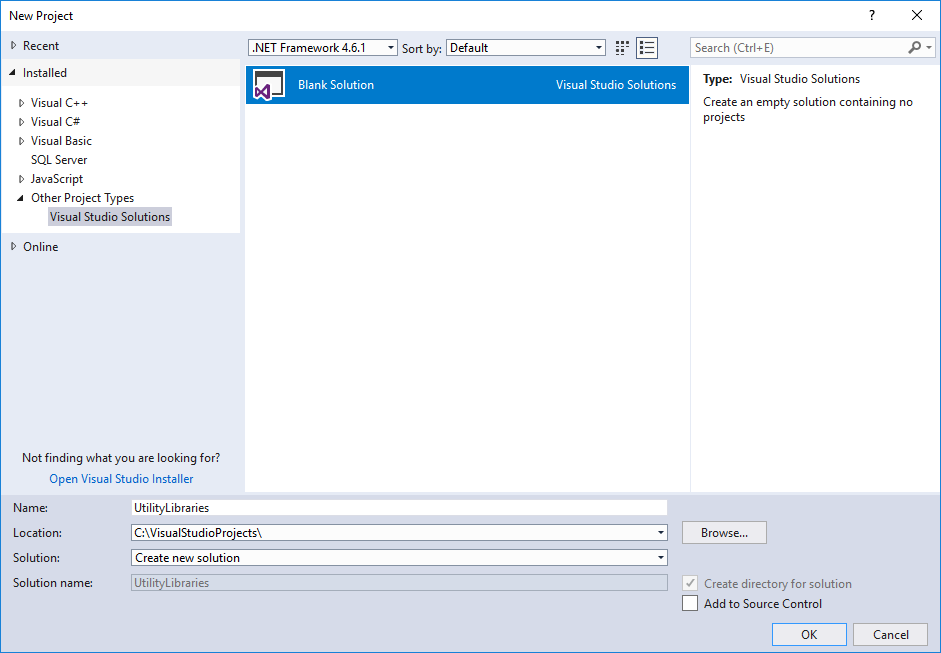941x653 pixels.
Task: Switch to small icons view
Action: point(622,47)
